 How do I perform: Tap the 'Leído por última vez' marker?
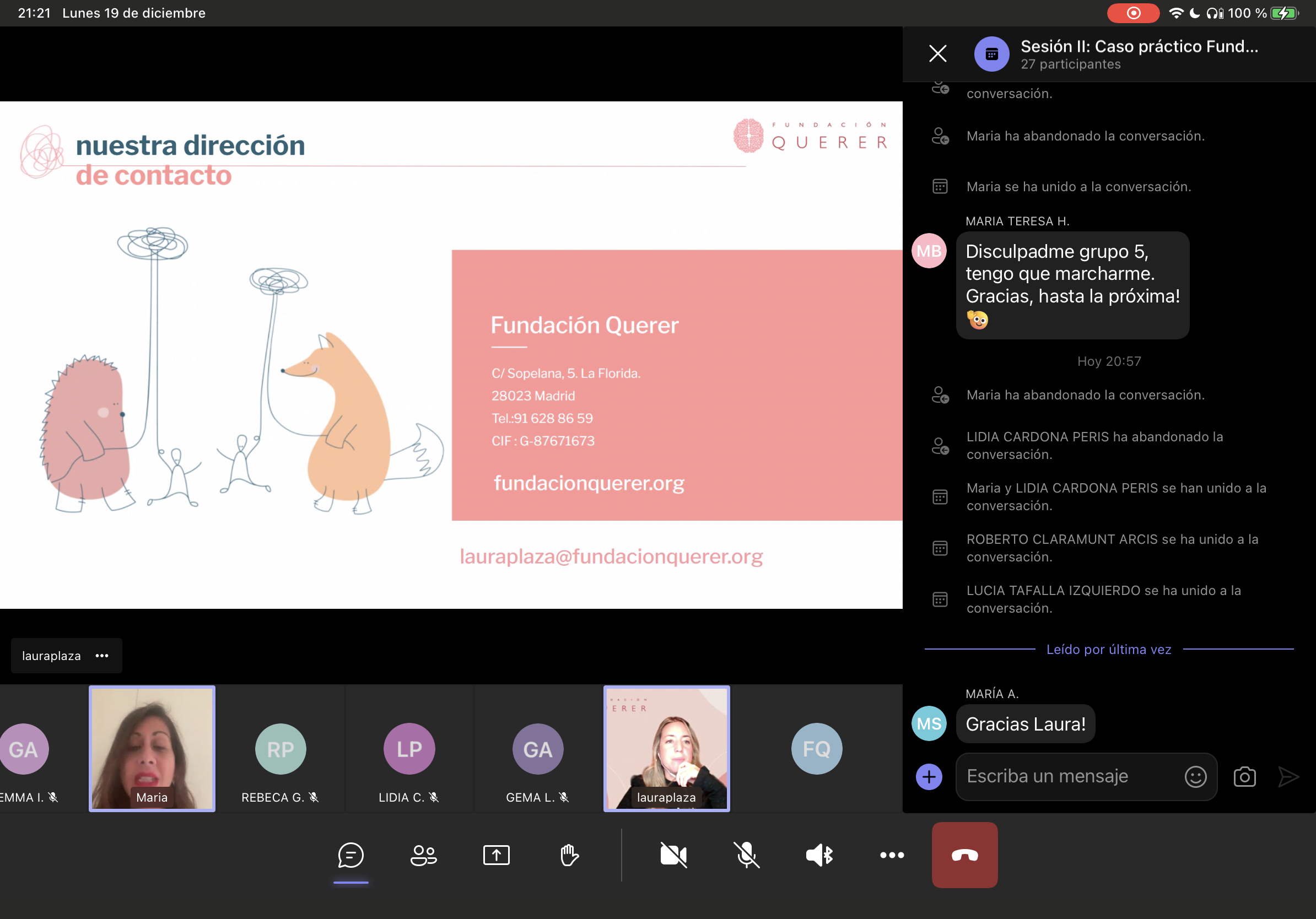coord(1108,650)
